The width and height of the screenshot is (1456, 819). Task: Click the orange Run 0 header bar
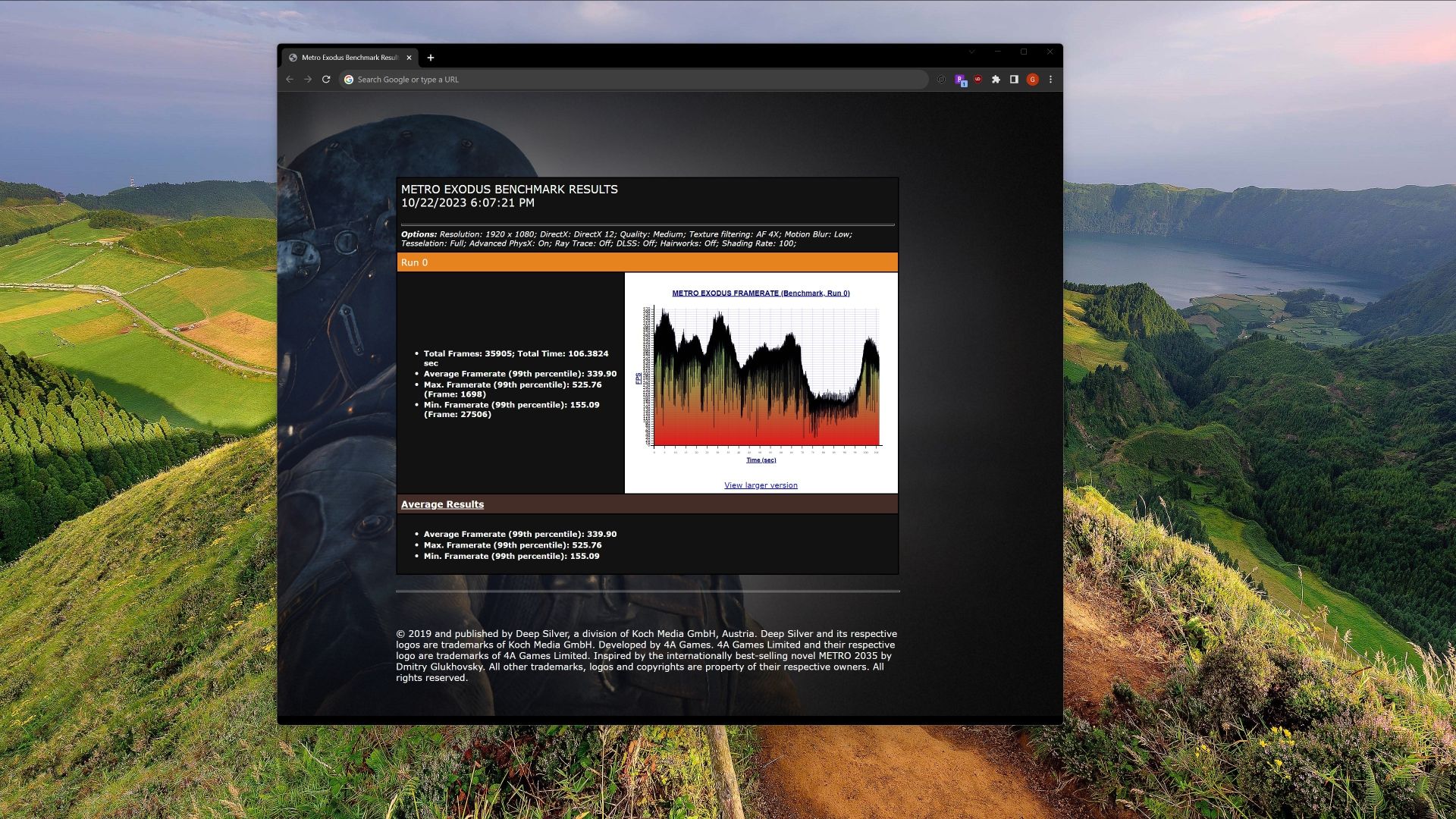[647, 262]
